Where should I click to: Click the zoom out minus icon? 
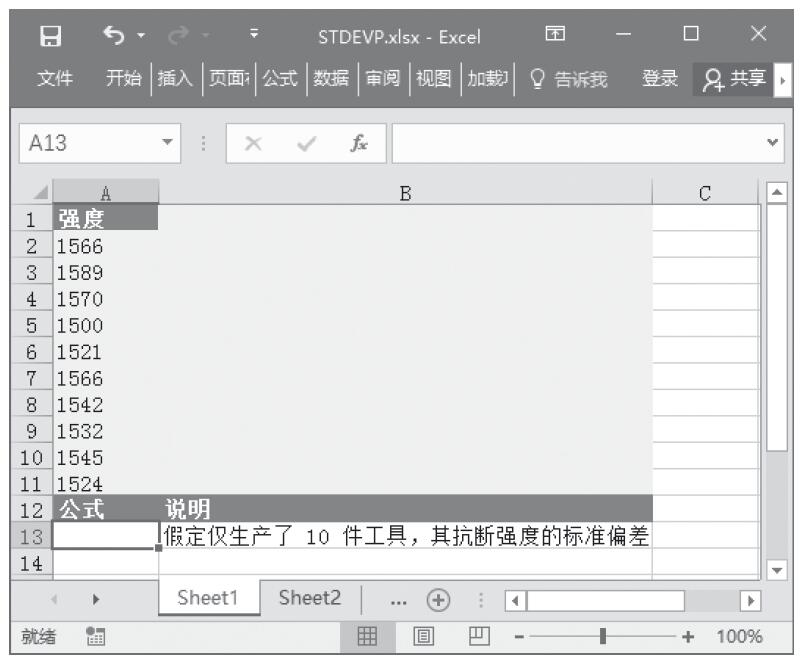point(519,637)
